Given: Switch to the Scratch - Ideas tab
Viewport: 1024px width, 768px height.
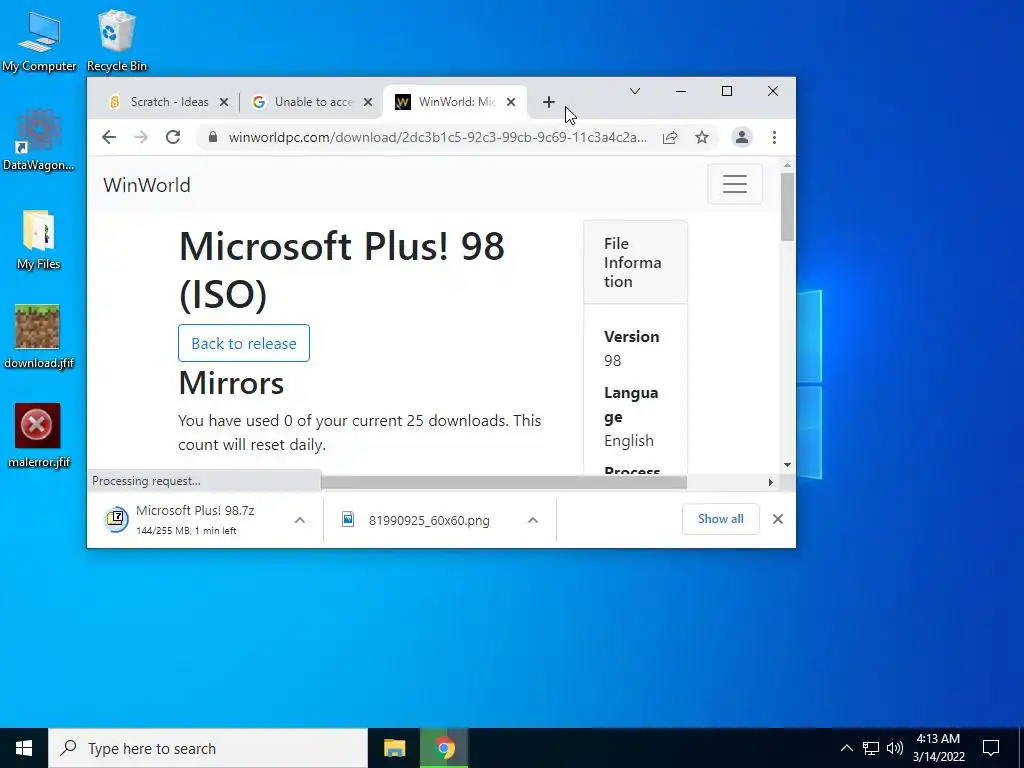Looking at the screenshot, I should pyautogui.click(x=169, y=102).
